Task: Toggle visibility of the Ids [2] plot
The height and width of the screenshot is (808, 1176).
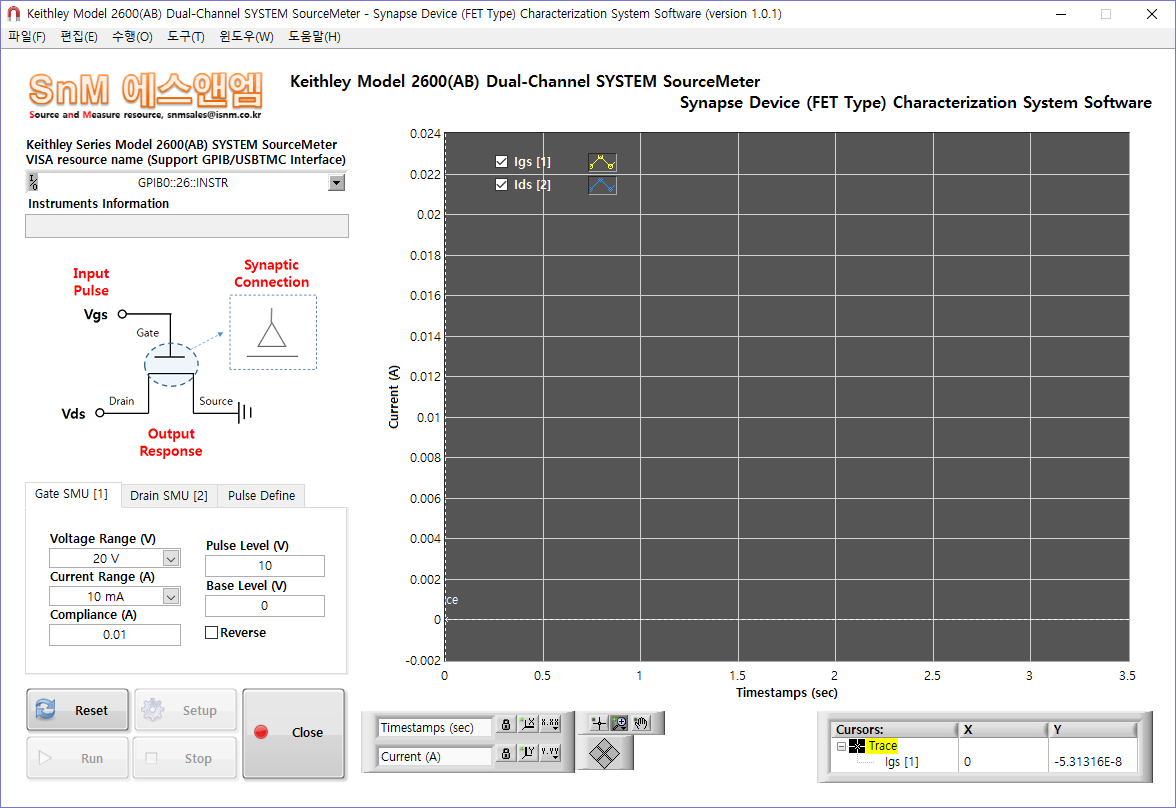Action: (502, 185)
